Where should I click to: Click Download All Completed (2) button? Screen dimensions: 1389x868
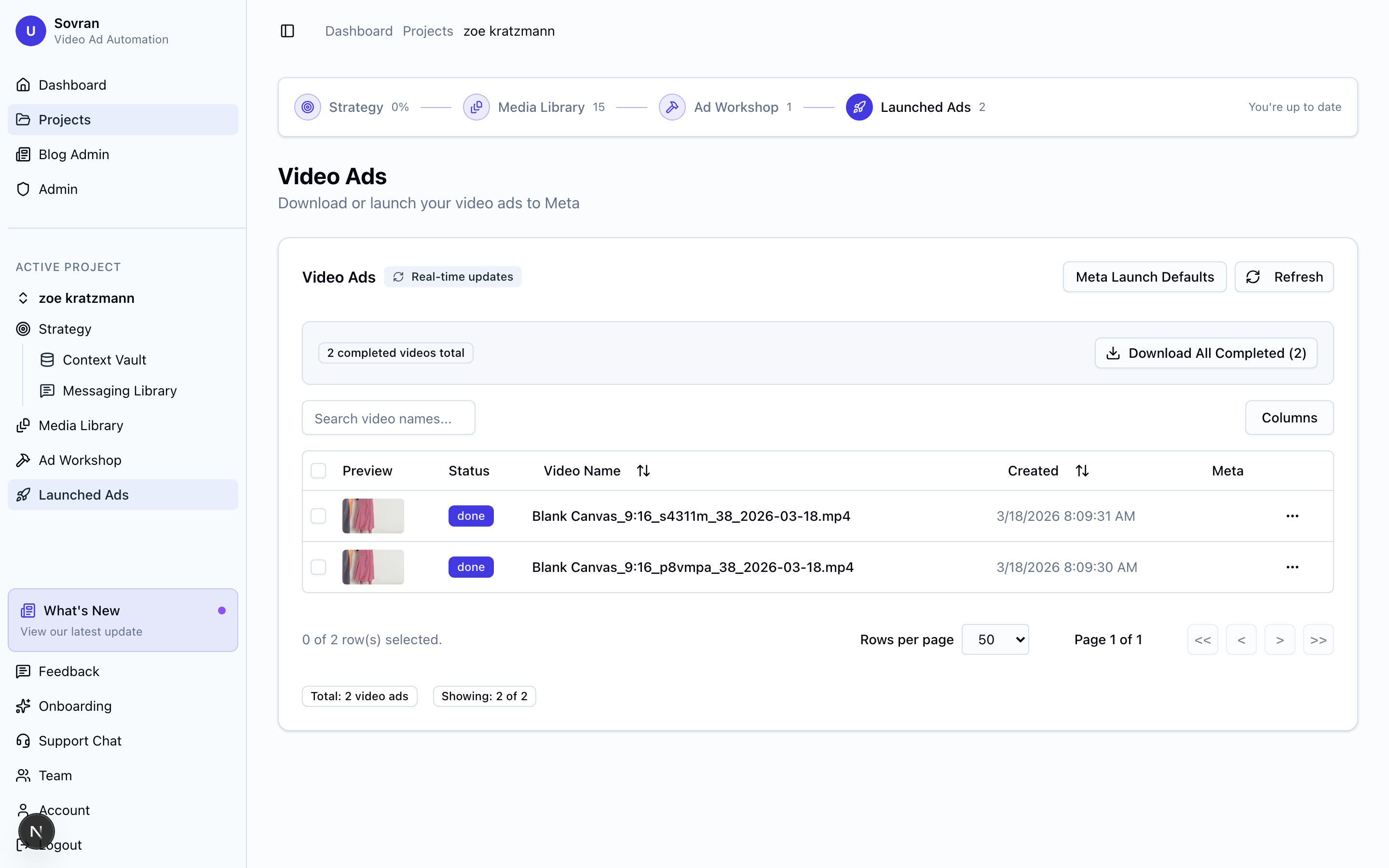coord(1205,353)
